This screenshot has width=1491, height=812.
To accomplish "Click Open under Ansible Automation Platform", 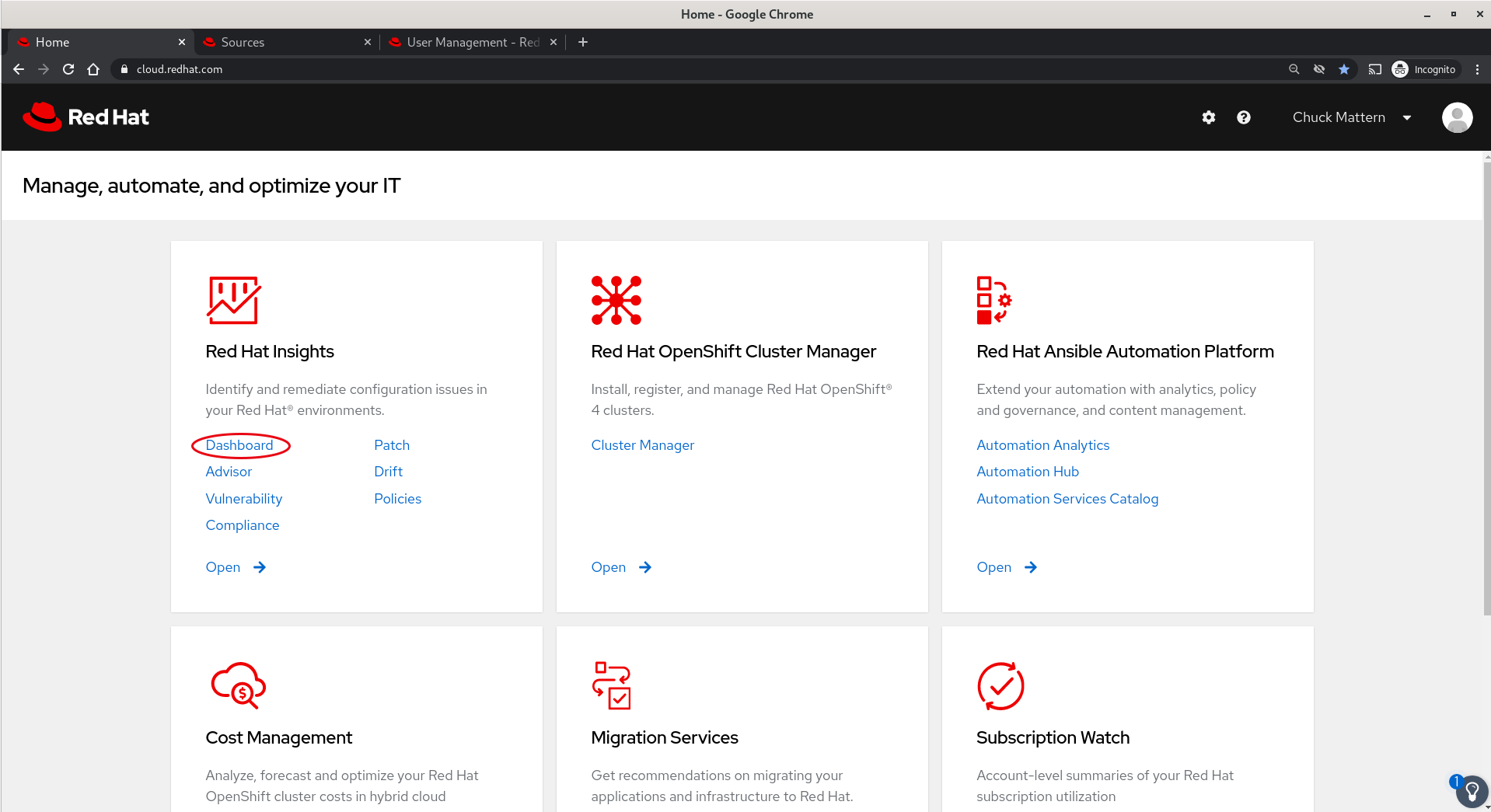I will click(x=1007, y=567).
